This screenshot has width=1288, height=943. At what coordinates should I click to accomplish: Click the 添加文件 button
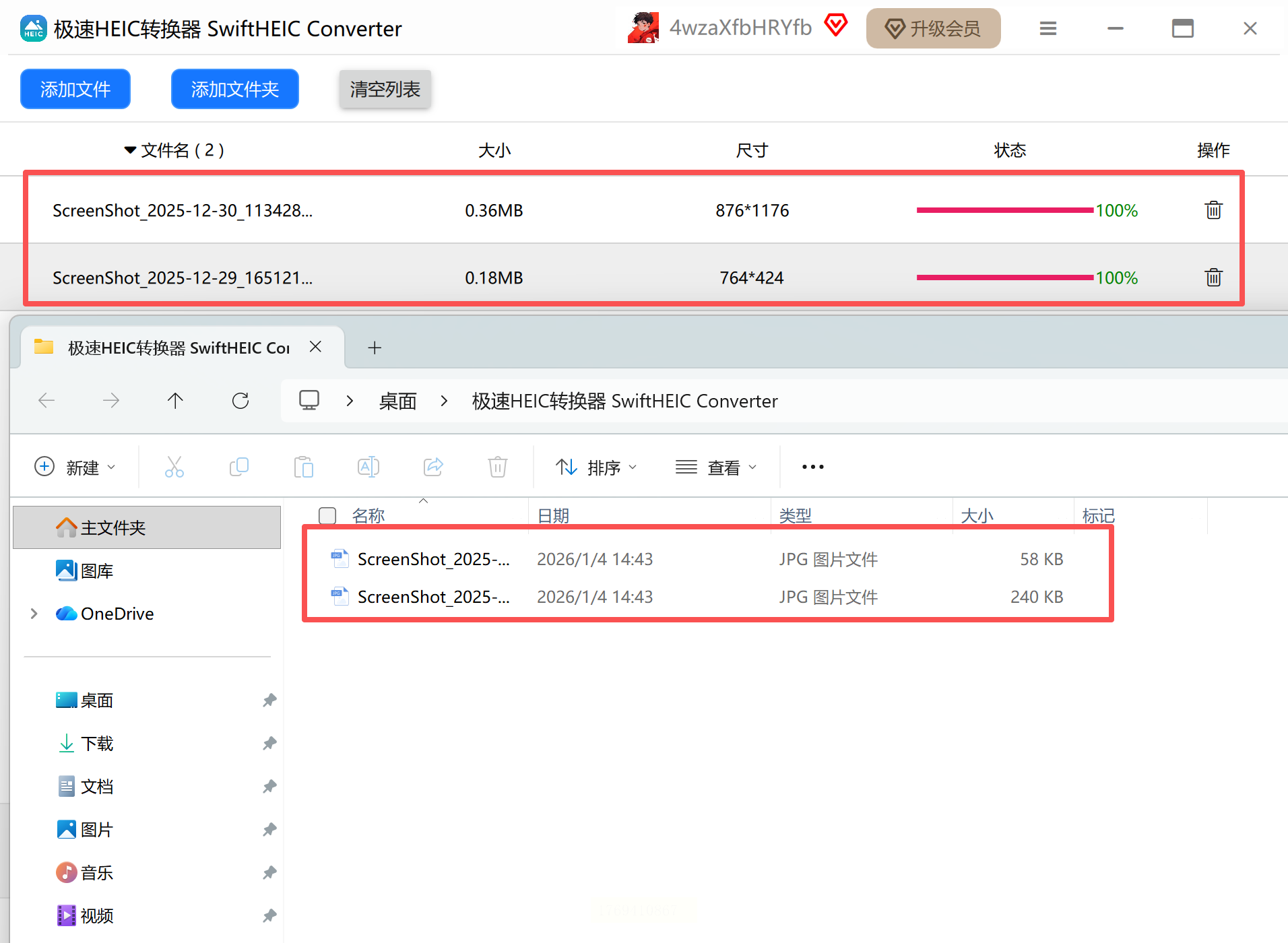pyautogui.click(x=75, y=89)
